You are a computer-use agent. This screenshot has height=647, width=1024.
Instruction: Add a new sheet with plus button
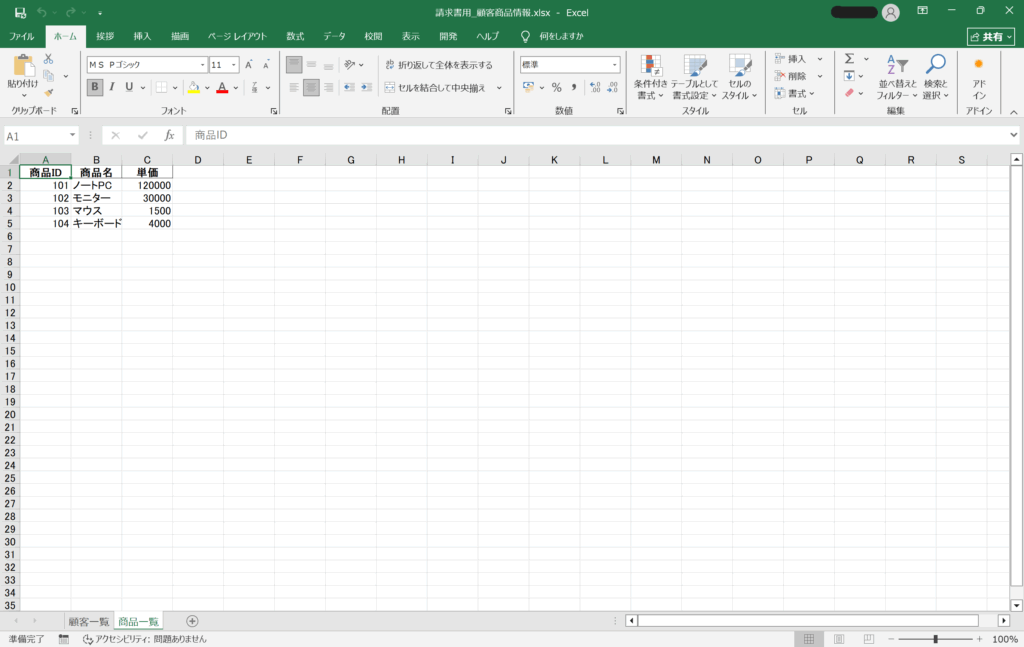coord(192,621)
